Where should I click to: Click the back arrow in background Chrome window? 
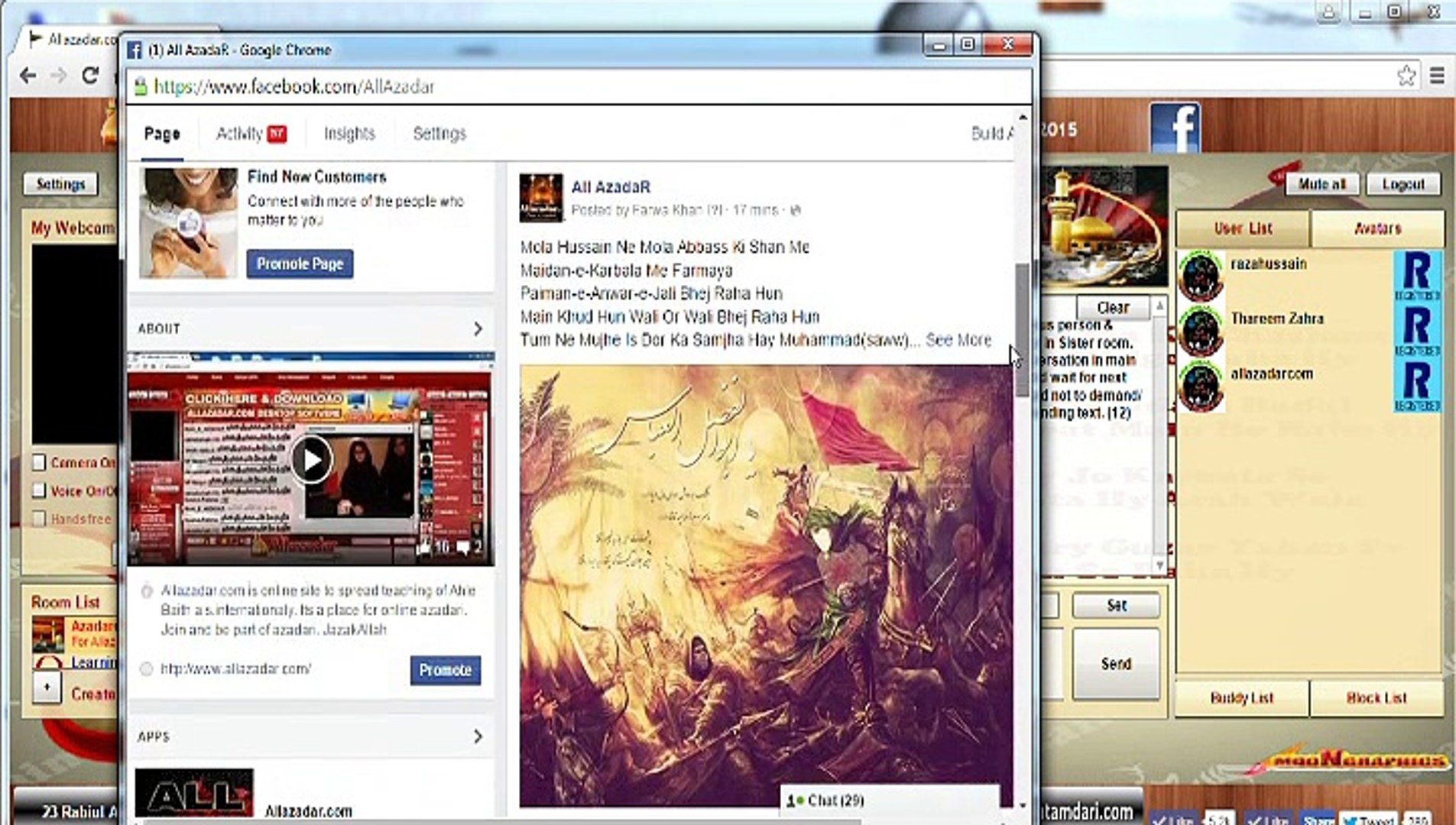pyautogui.click(x=28, y=76)
